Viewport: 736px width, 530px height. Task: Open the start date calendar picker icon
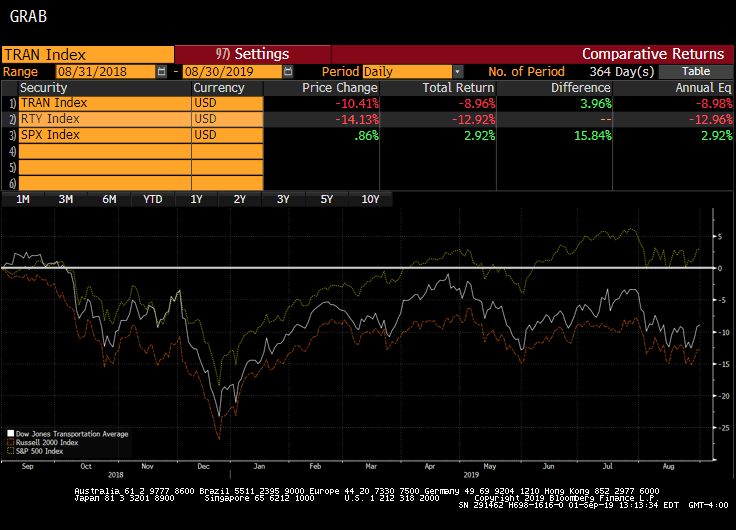click(x=161, y=72)
